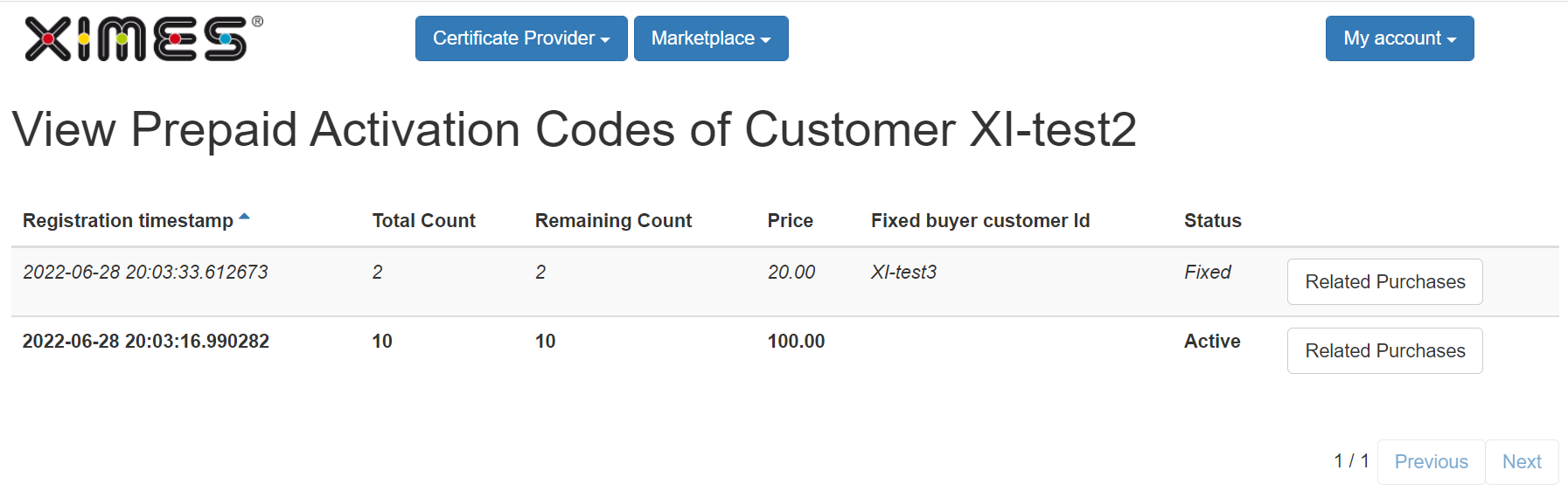This screenshot has height=491, width=1568.
Task: Select the row with timestamp 20:03:16.990282
Action: [784, 350]
